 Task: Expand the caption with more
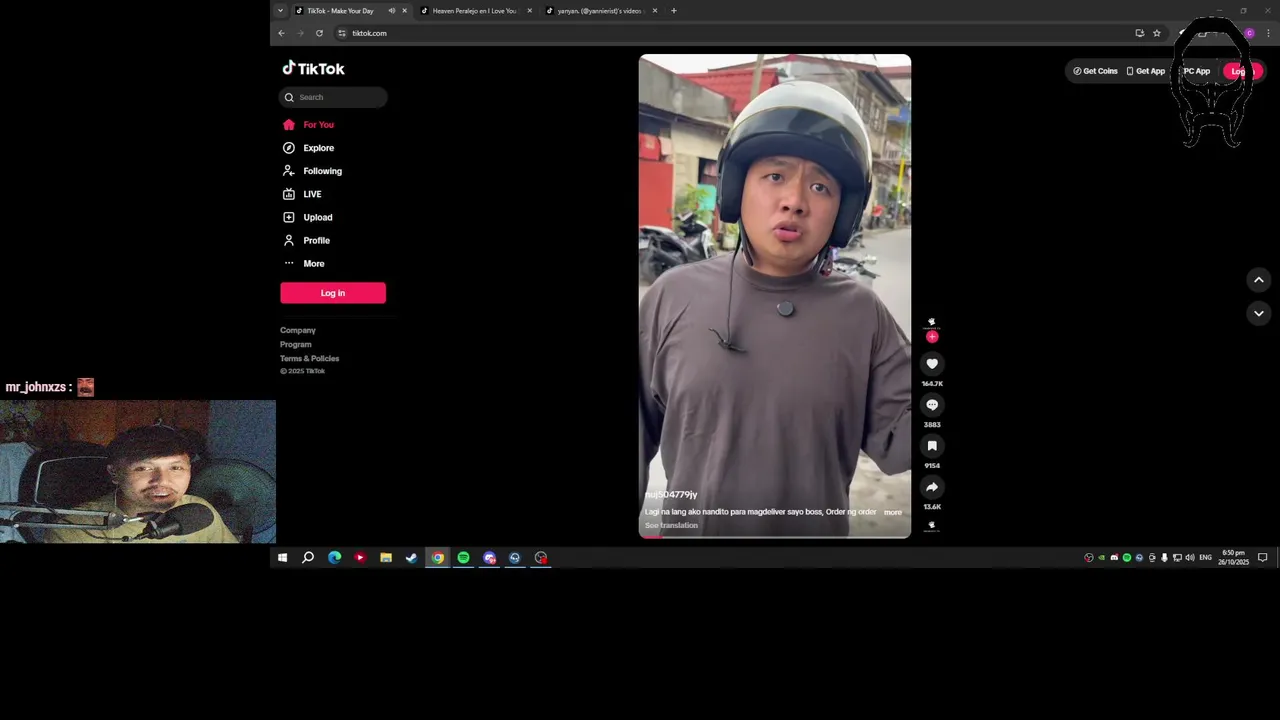pos(892,512)
